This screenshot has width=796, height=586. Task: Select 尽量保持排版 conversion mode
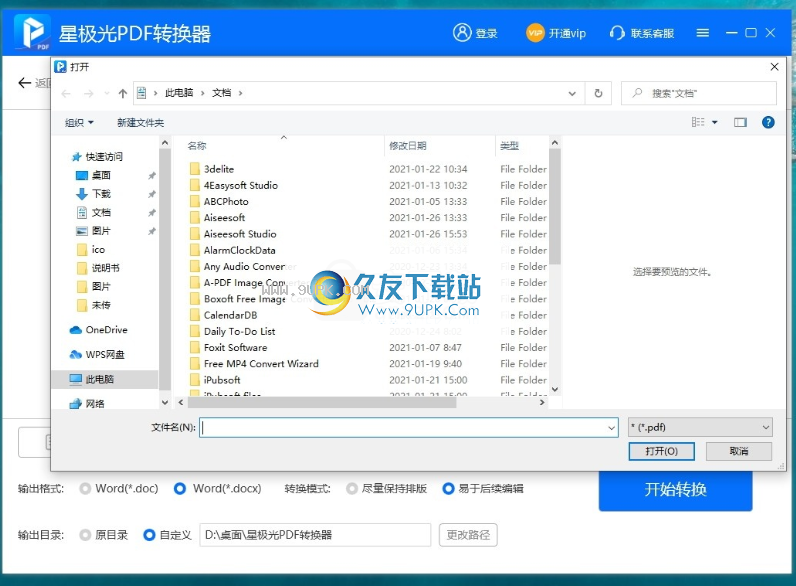point(351,489)
